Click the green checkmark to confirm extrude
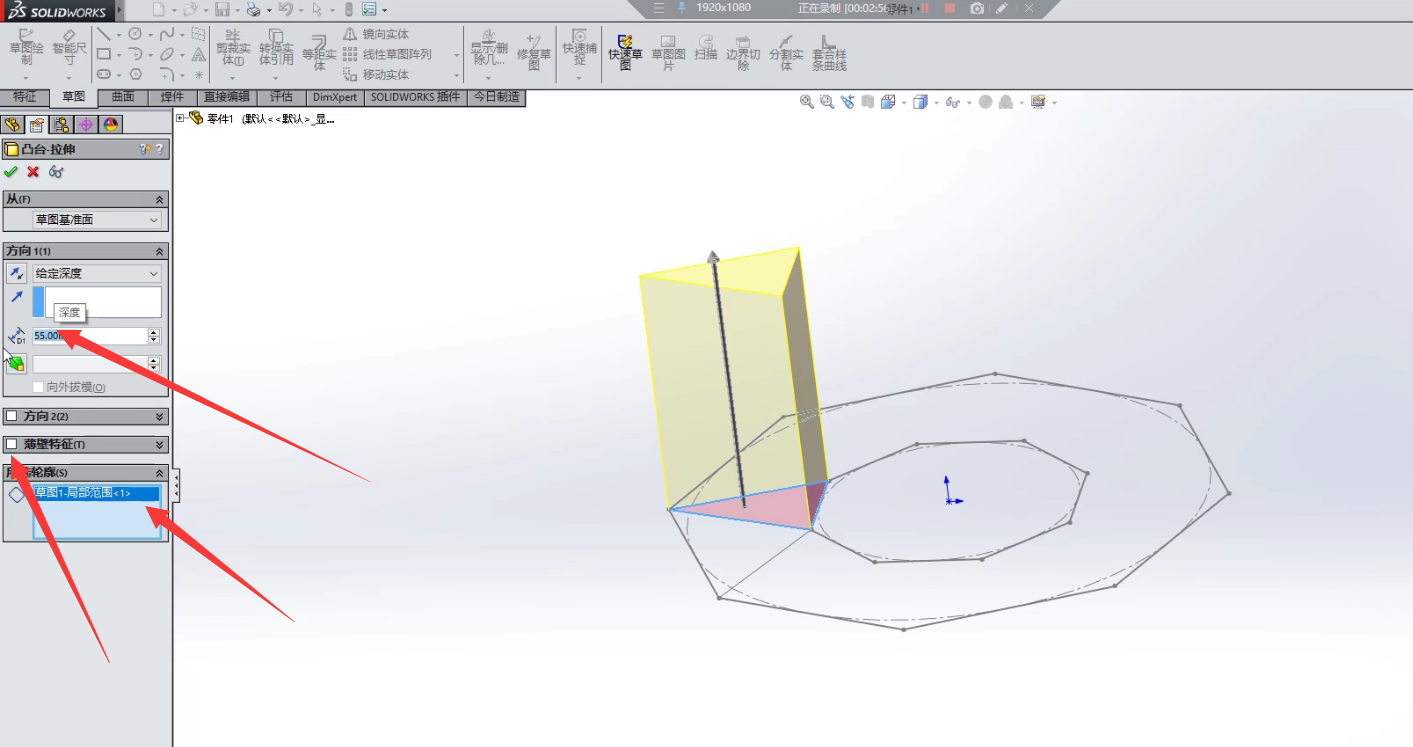1413x747 pixels. 11,172
